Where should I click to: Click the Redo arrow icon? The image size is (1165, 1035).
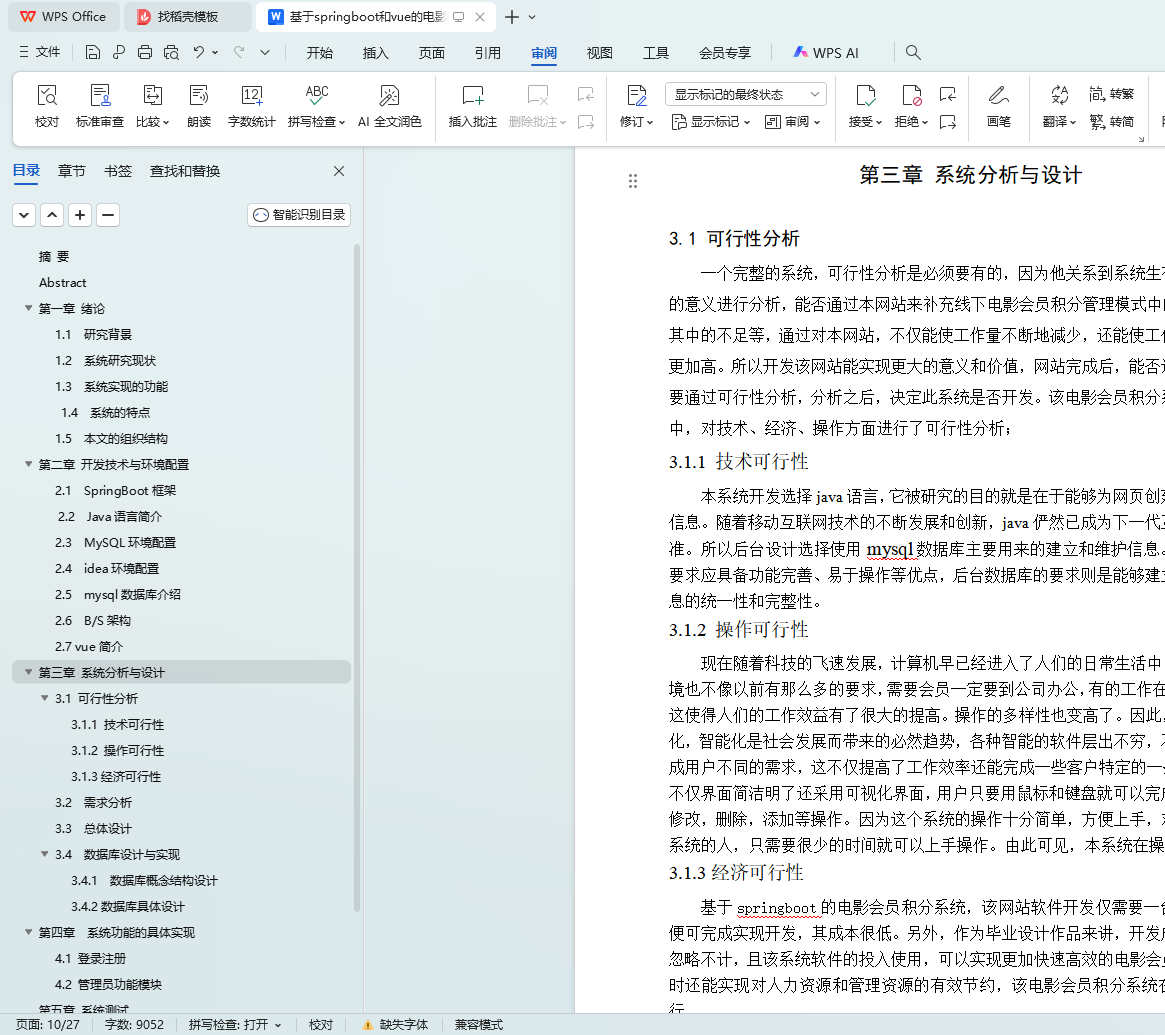point(238,53)
